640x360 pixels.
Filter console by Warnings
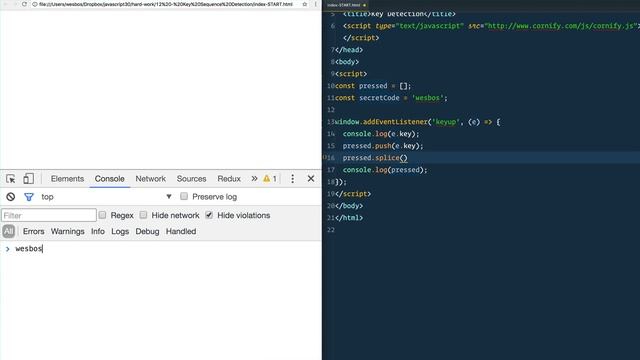[x=68, y=231]
